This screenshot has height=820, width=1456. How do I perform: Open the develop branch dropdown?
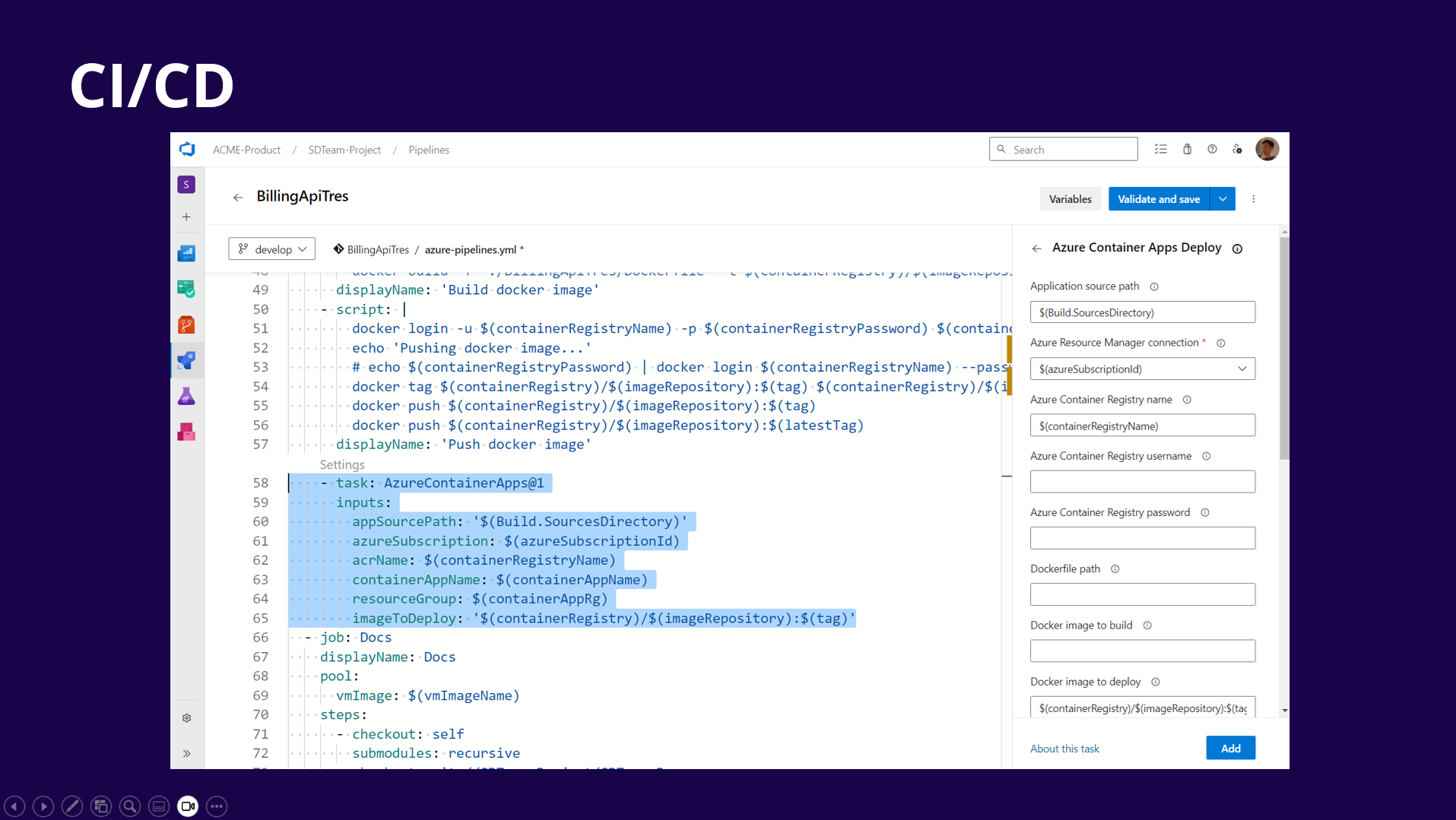(271, 249)
